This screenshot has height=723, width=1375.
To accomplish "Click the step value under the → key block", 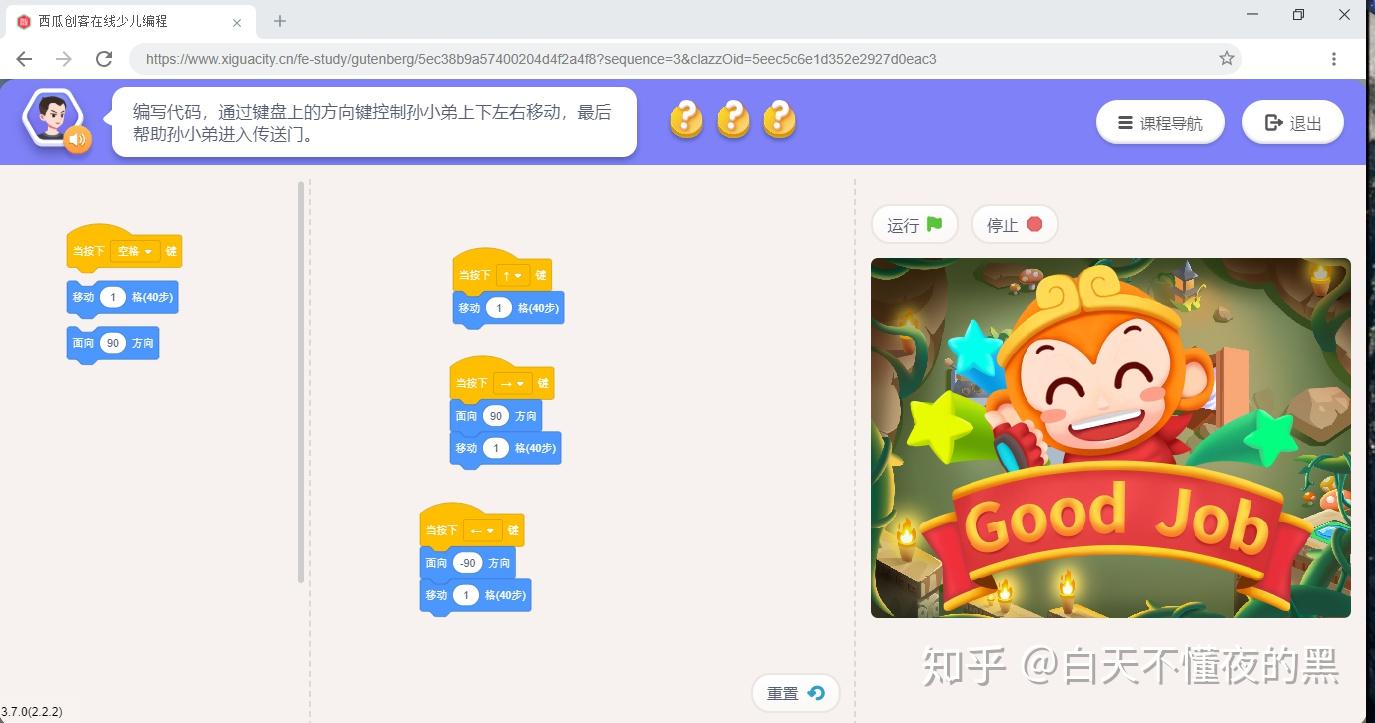I will coord(496,448).
